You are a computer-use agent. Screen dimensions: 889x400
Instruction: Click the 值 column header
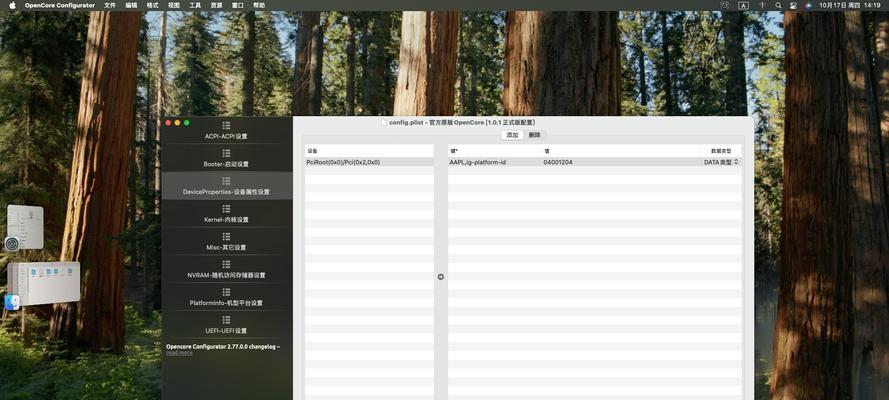click(x=621, y=151)
